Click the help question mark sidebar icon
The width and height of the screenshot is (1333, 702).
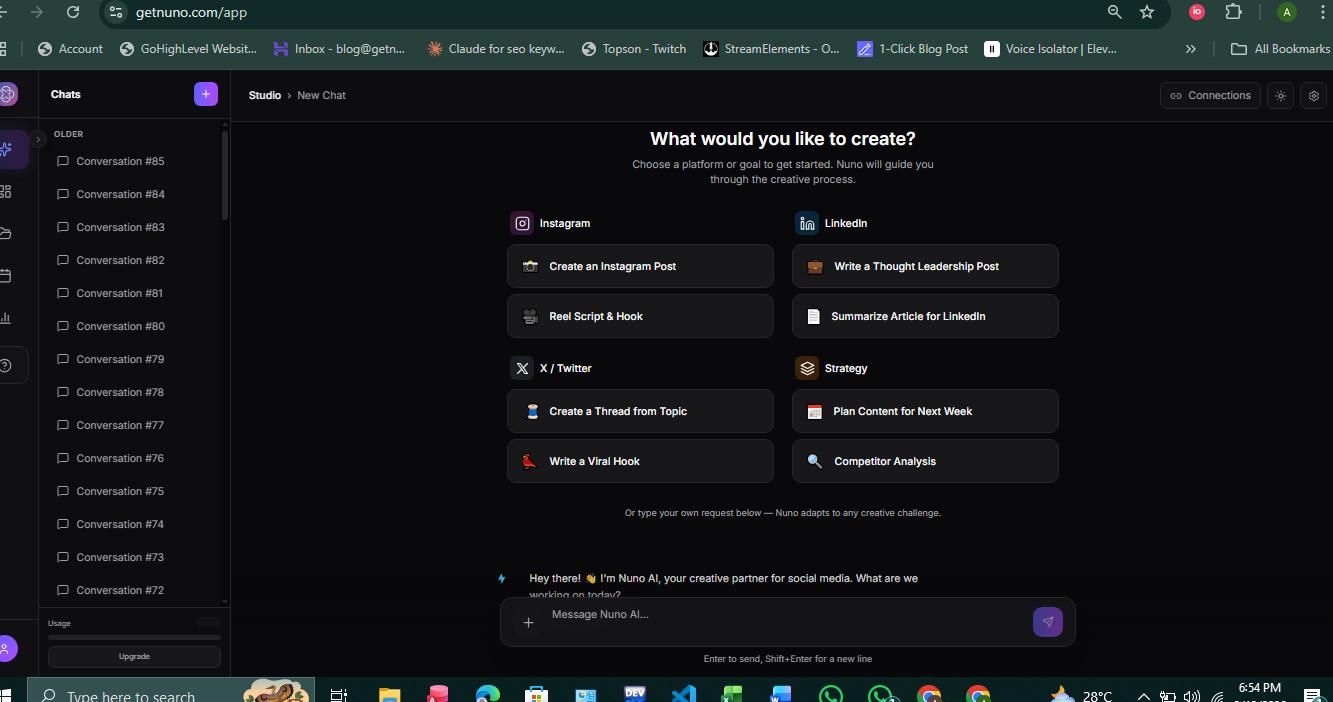[x=7, y=366]
